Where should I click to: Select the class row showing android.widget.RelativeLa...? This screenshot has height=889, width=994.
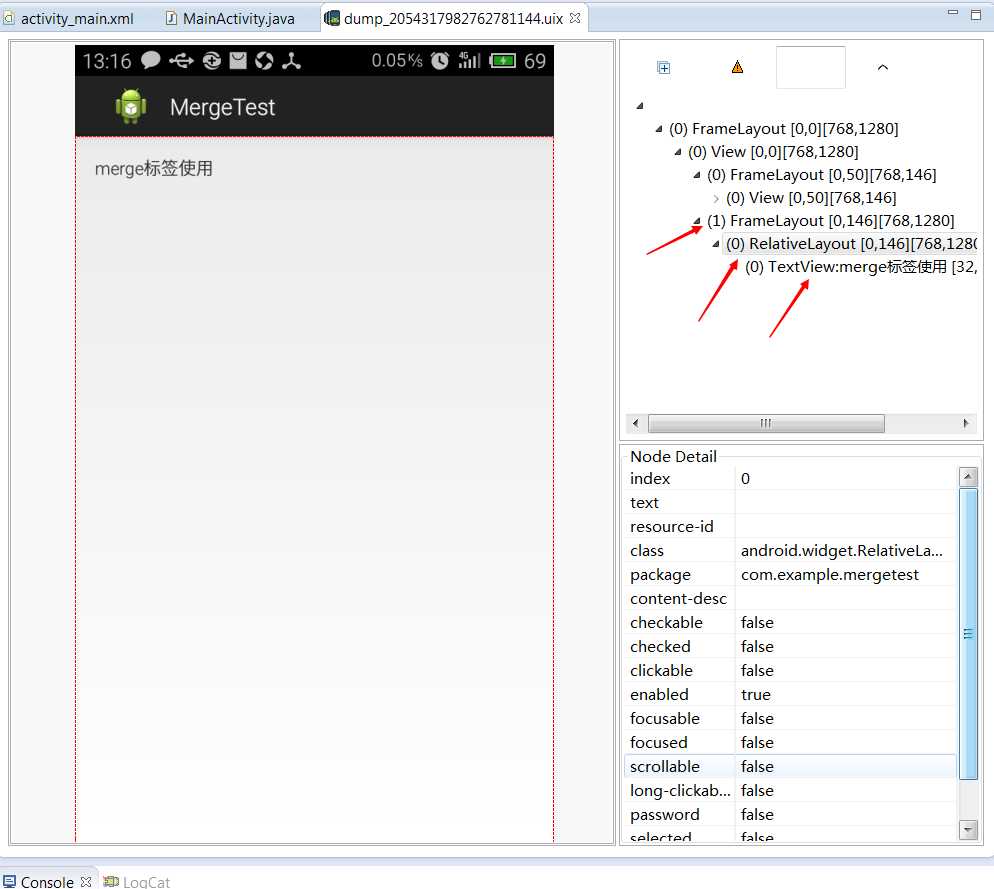tap(791, 550)
